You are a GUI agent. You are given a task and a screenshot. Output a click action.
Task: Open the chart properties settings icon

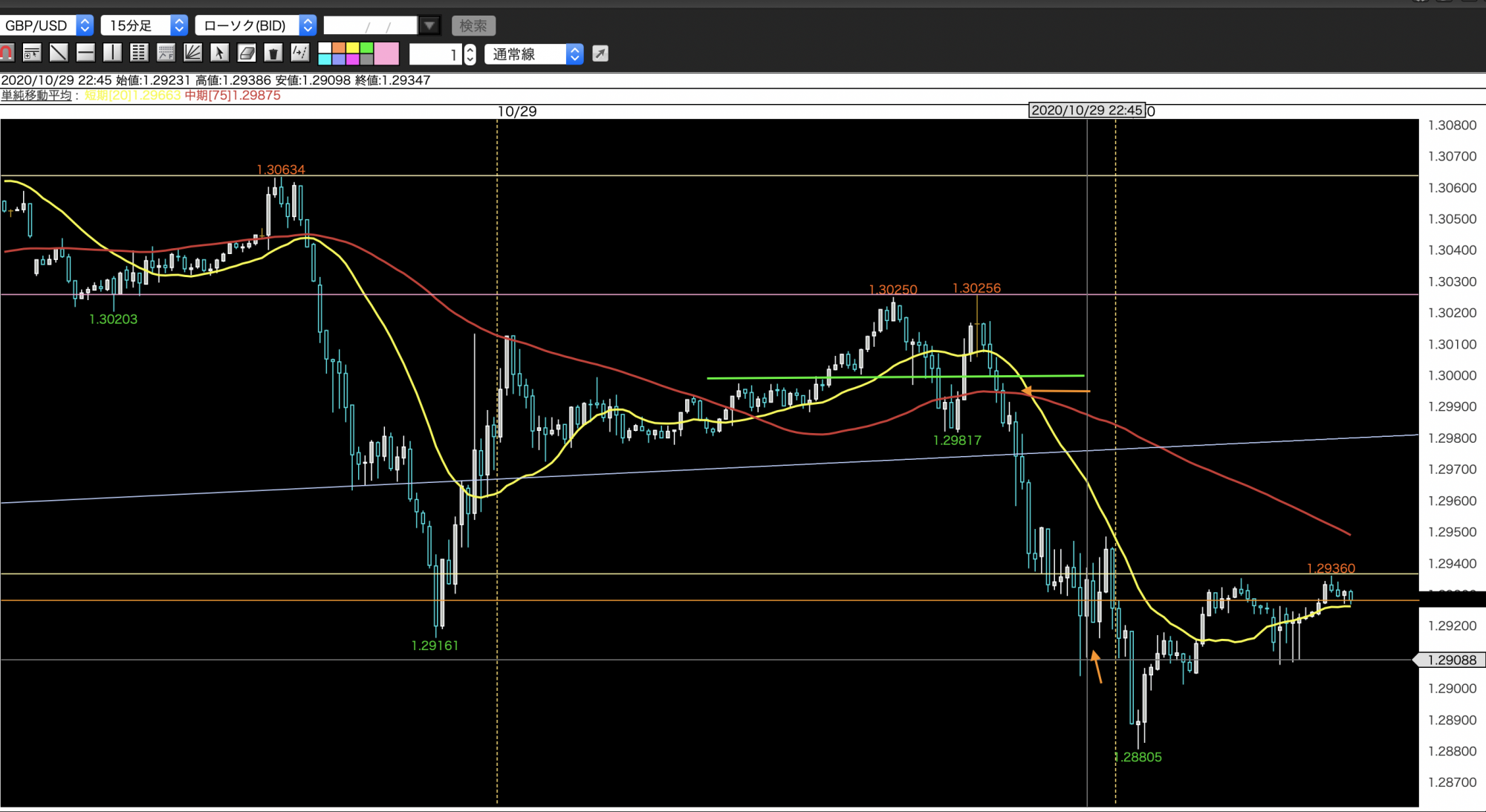click(x=32, y=53)
